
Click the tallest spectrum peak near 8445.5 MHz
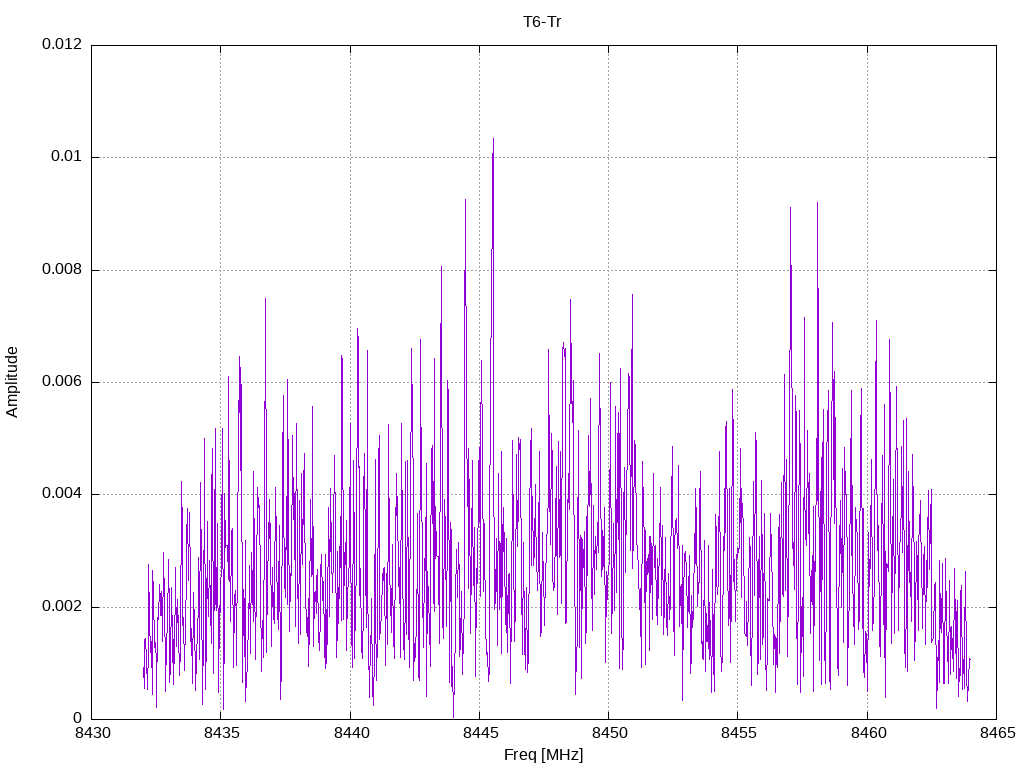coord(493,140)
